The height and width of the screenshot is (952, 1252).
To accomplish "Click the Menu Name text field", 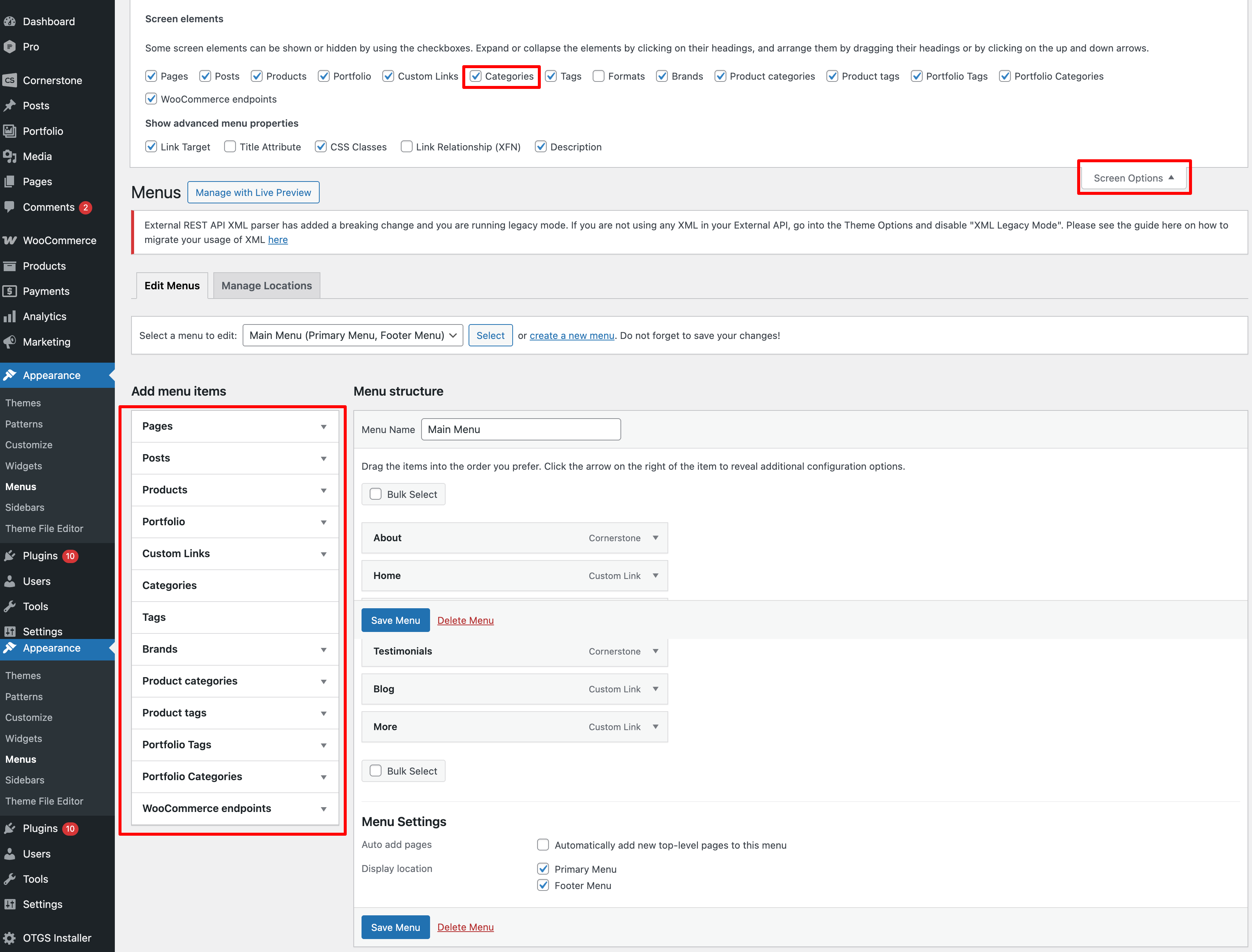I will (521, 430).
